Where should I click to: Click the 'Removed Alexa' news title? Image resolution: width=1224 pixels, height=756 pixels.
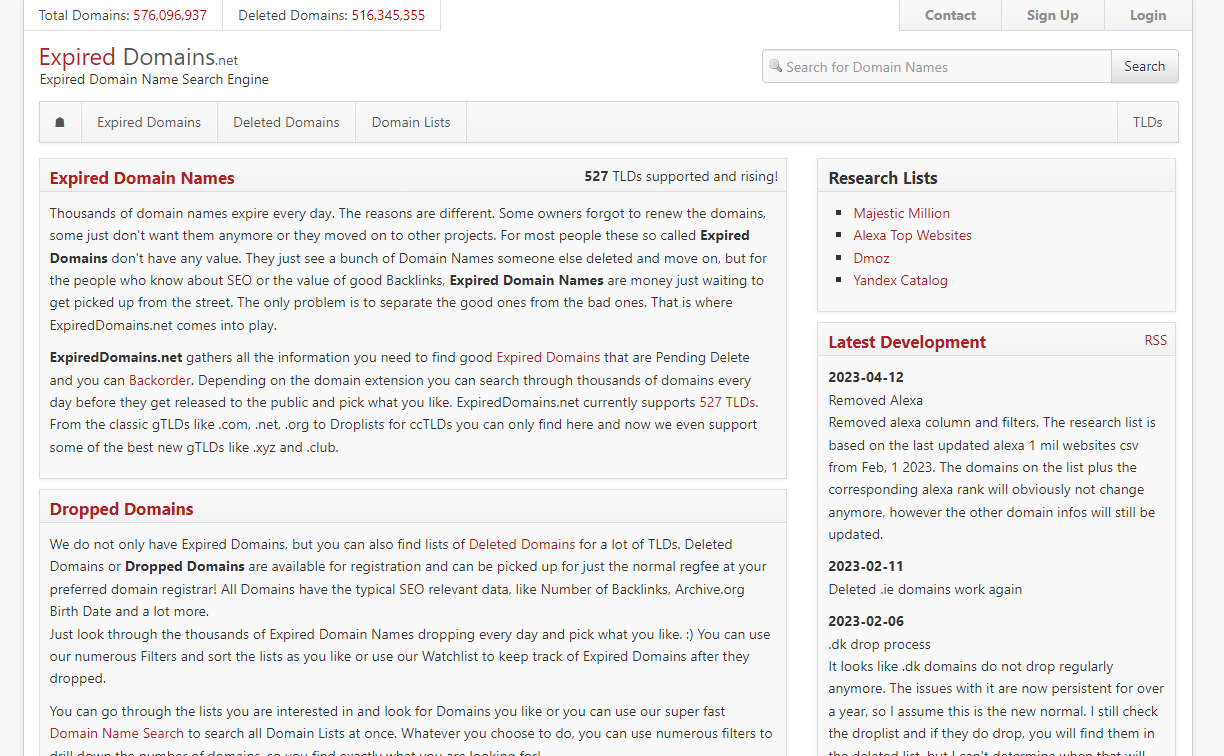(876, 400)
